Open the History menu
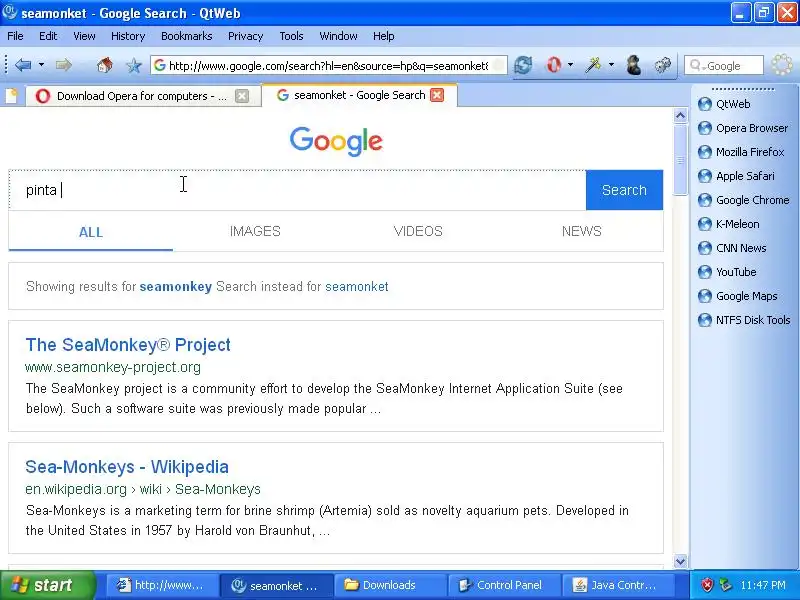 tap(128, 36)
